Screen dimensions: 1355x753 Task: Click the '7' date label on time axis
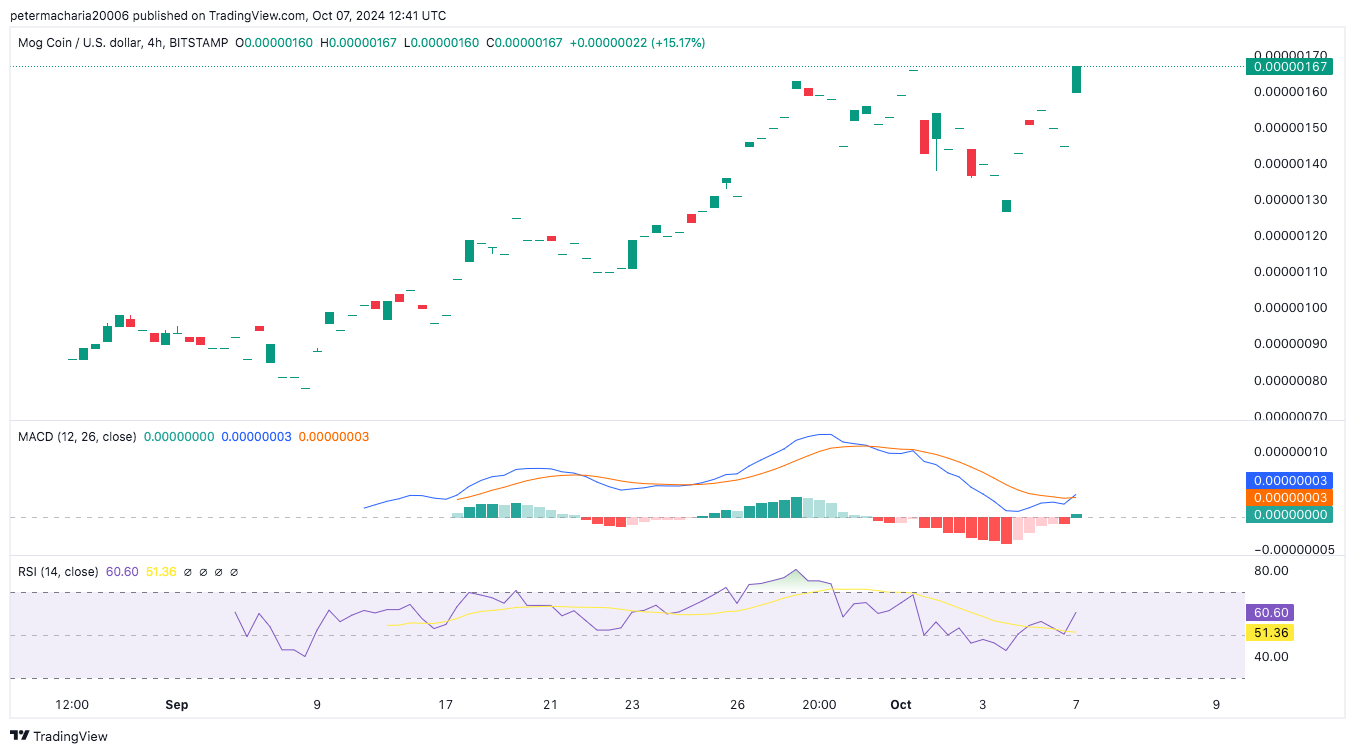pos(1076,705)
